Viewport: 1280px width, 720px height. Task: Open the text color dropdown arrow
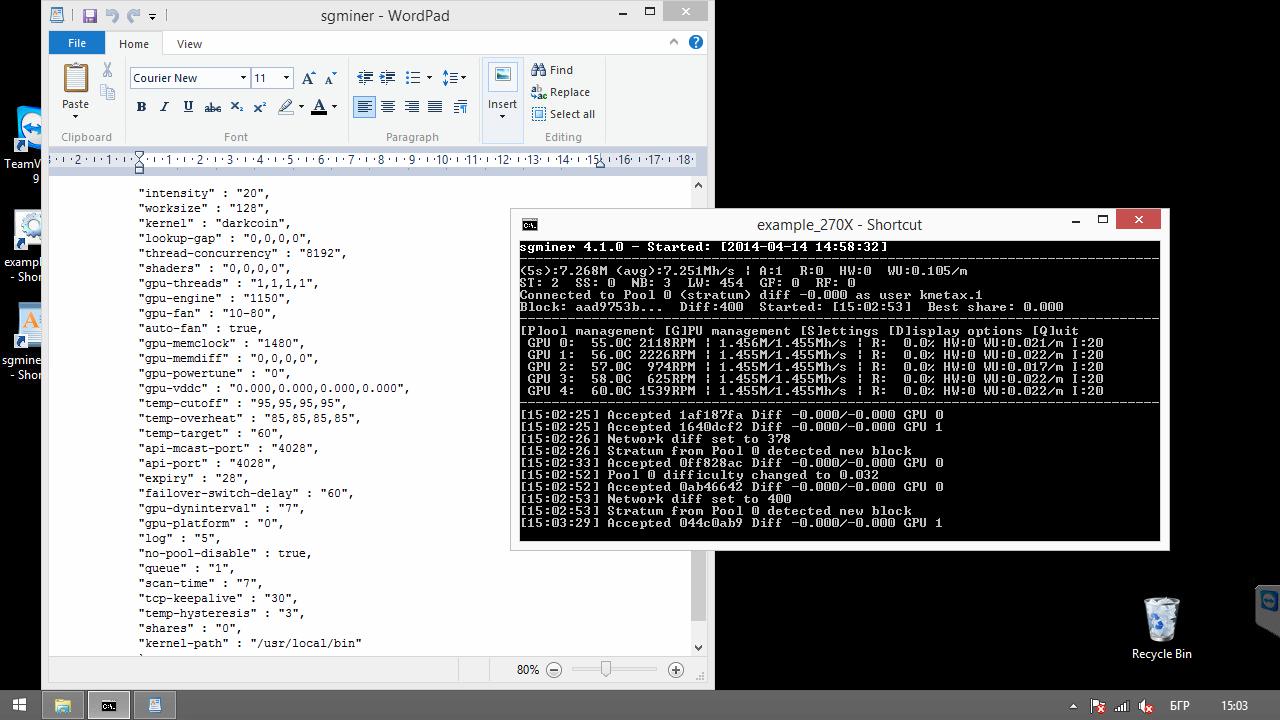(334, 107)
